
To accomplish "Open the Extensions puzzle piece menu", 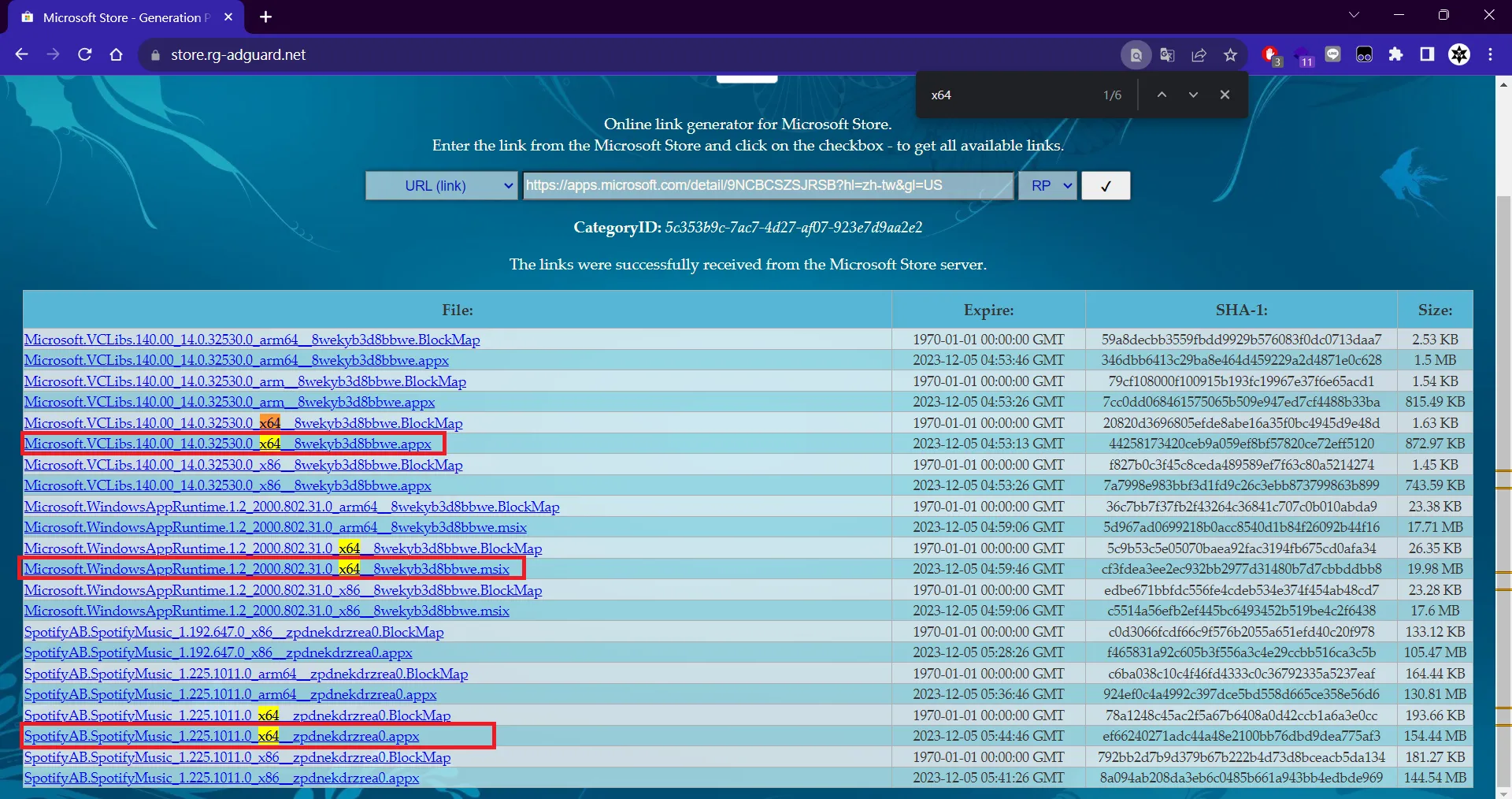I will click(1395, 54).
